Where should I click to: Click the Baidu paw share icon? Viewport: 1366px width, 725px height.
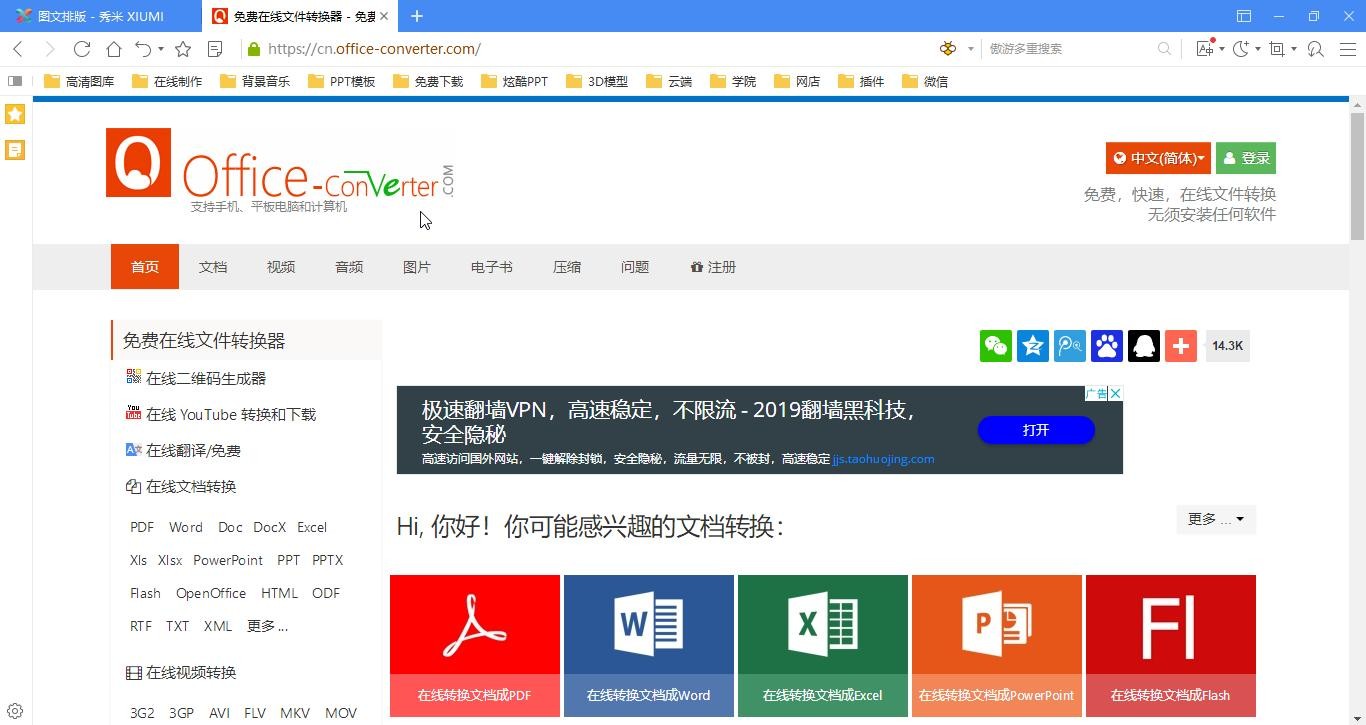tap(1107, 346)
